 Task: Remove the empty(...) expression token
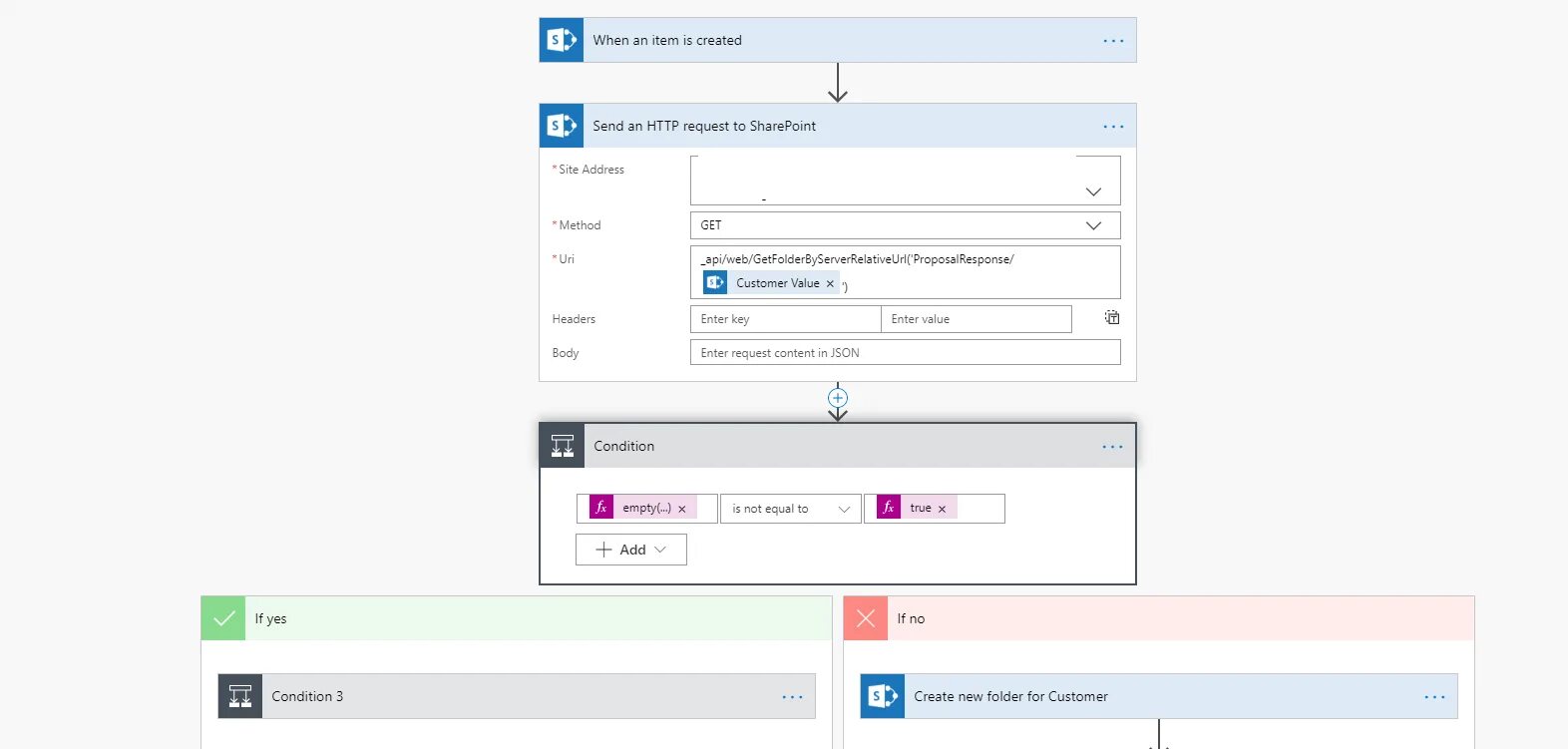pyautogui.click(x=682, y=509)
